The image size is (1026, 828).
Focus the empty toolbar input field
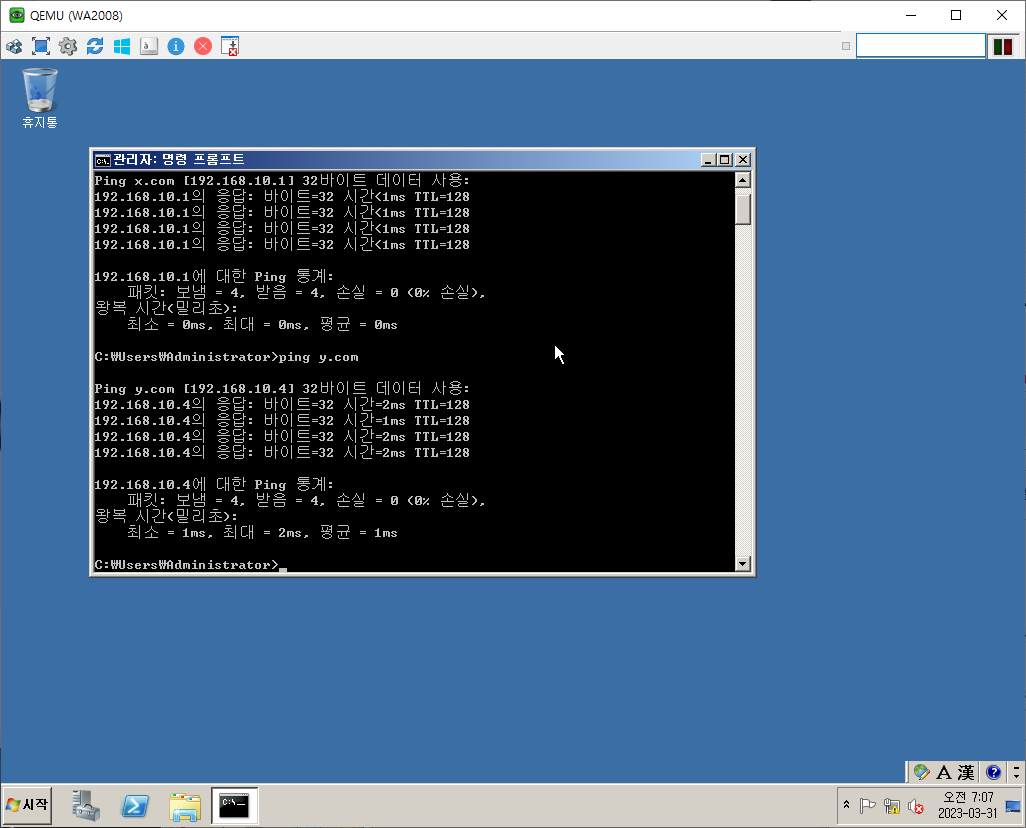point(921,46)
